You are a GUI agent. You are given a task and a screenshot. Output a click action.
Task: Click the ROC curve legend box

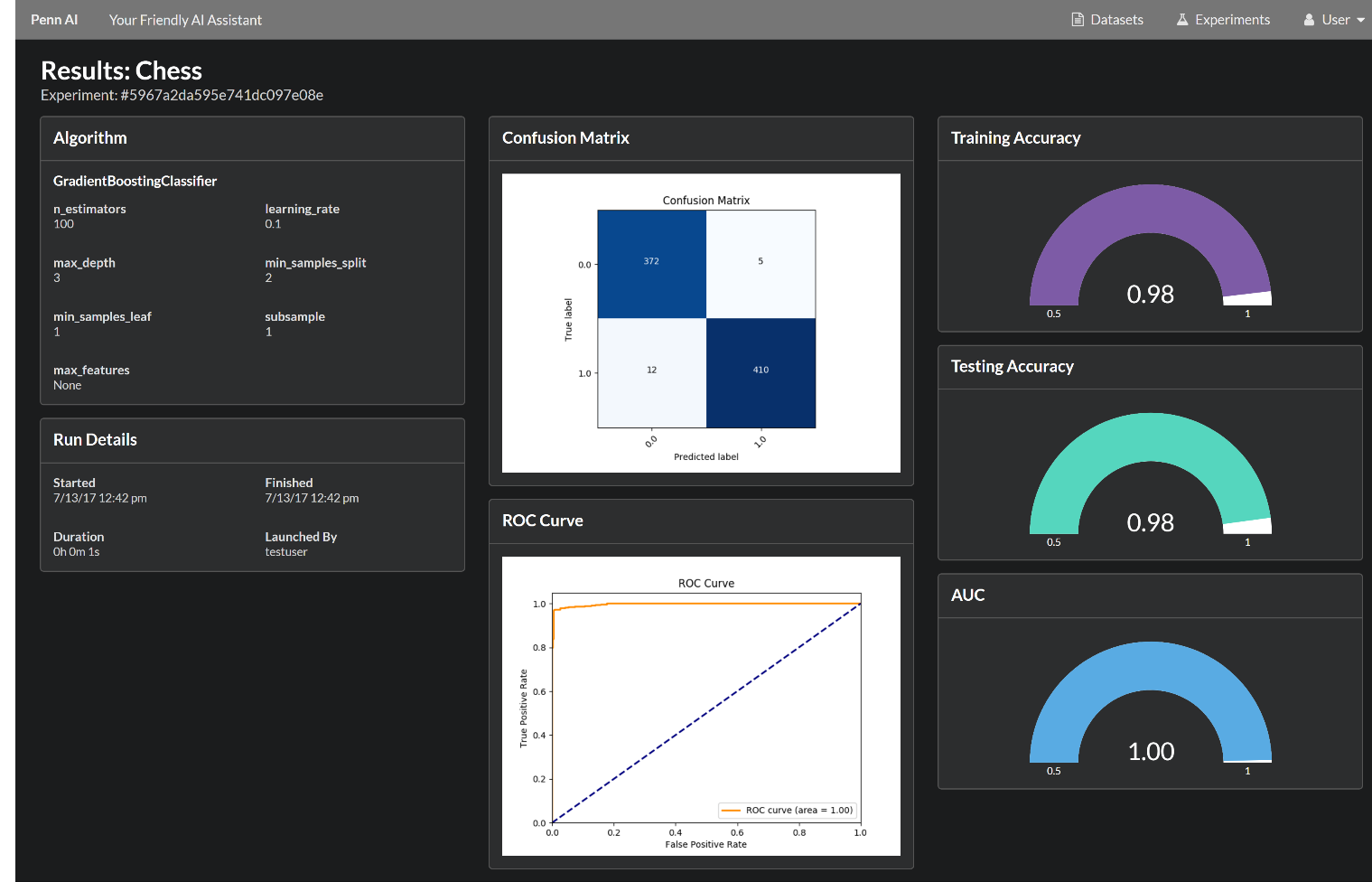(x=787, y=810)
